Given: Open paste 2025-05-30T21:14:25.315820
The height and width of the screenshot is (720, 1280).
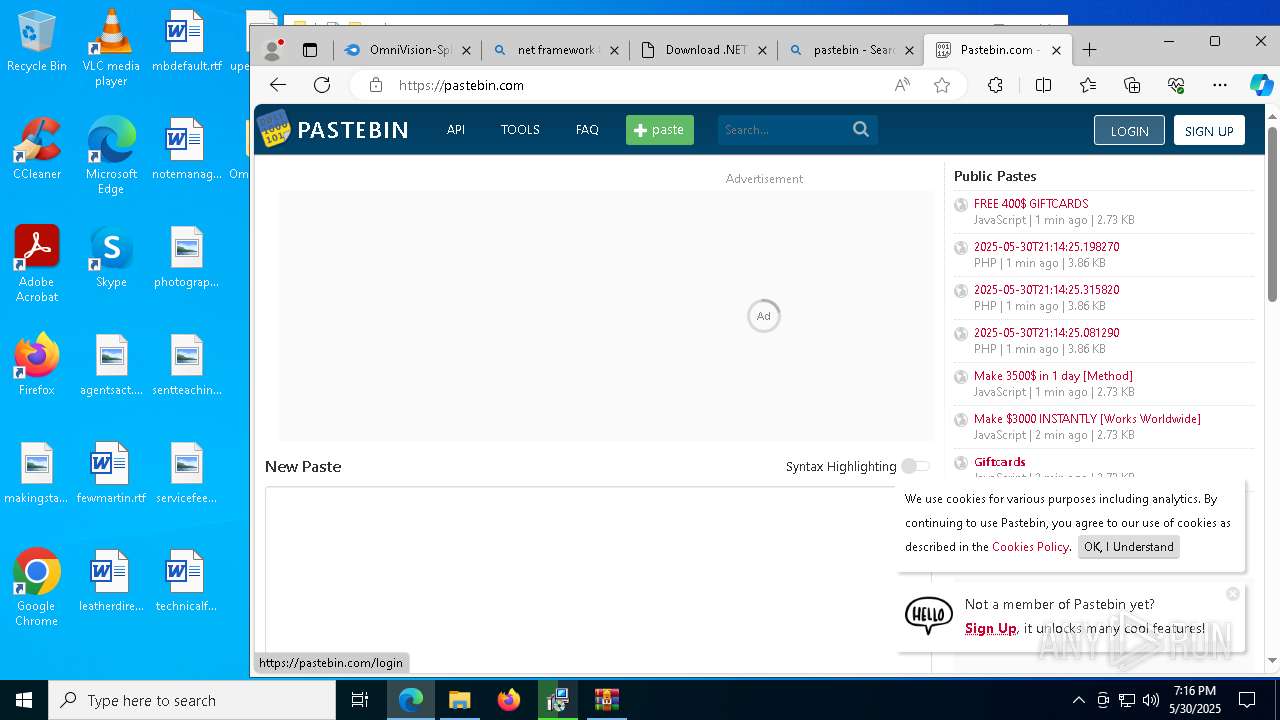Looking at the screenshot, I should point(1046,289).
